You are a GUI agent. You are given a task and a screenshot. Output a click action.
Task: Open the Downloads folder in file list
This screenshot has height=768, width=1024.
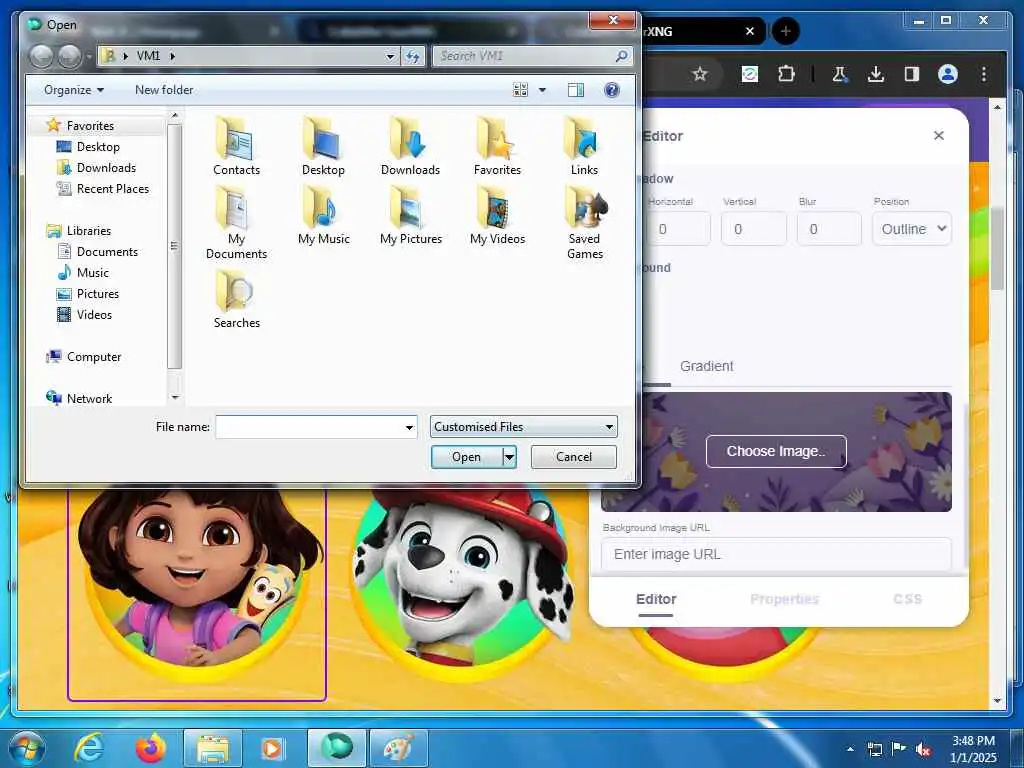click(410, 146)
